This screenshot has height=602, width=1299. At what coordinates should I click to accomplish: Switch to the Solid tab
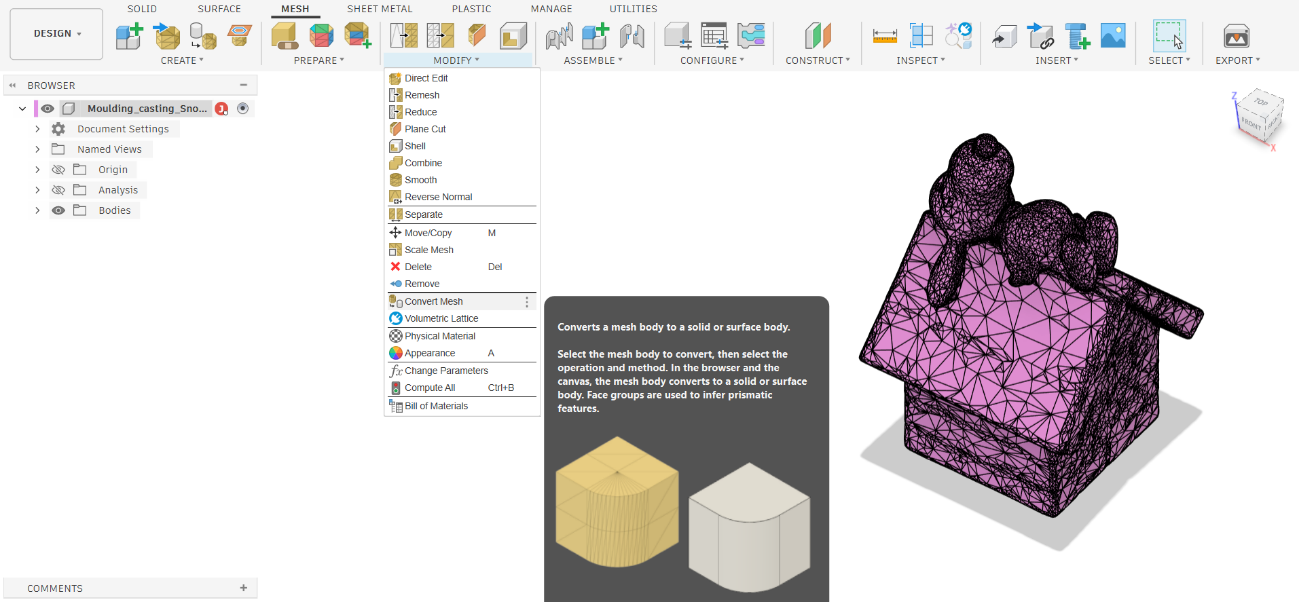coord(142,9)
